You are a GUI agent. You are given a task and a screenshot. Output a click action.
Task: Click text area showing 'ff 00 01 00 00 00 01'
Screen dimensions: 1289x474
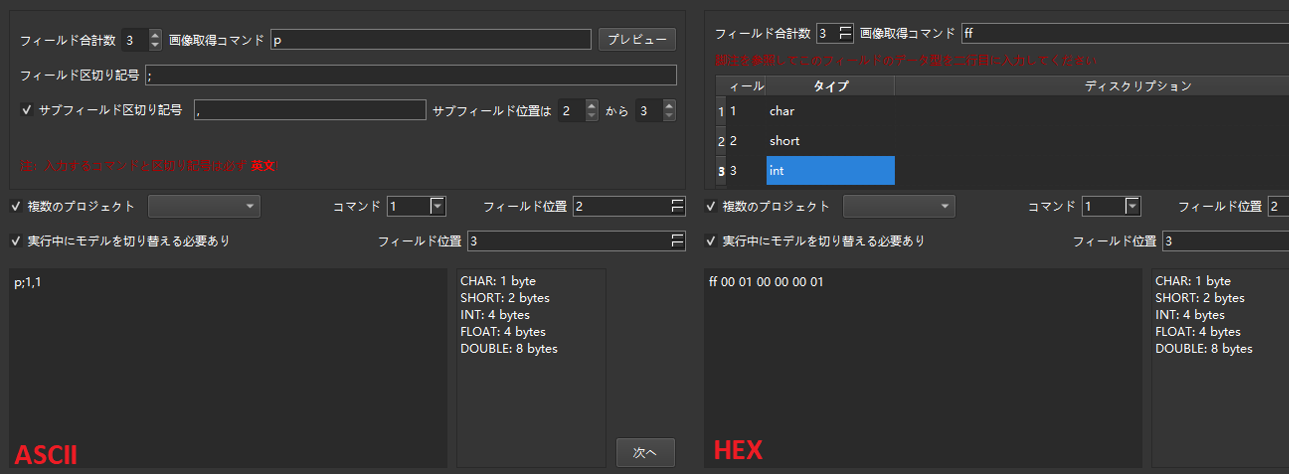click(923, 367)
